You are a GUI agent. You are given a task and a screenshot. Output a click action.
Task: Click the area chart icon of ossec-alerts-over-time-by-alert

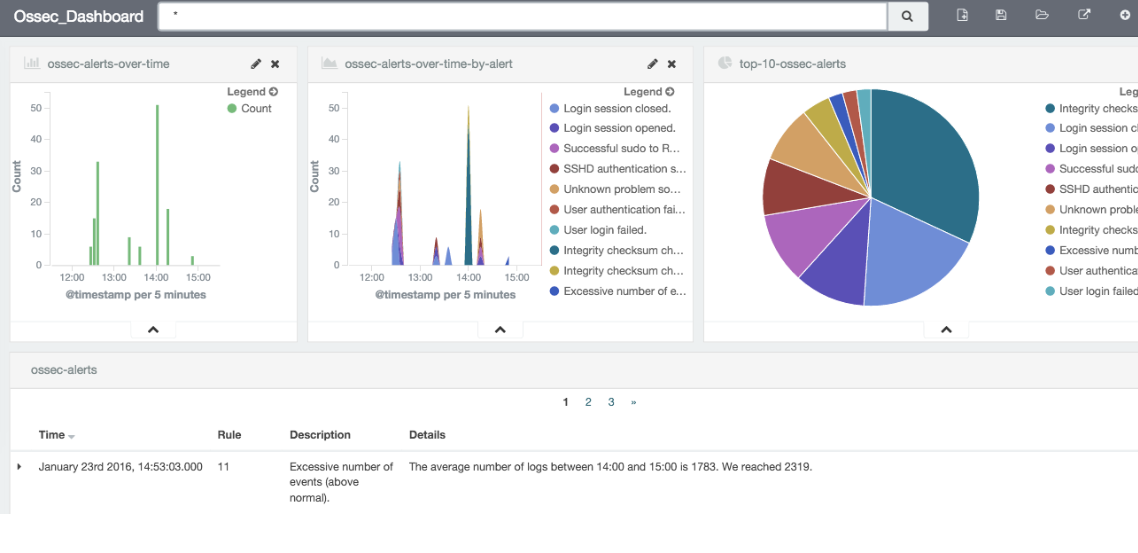[x=329, y=63]
